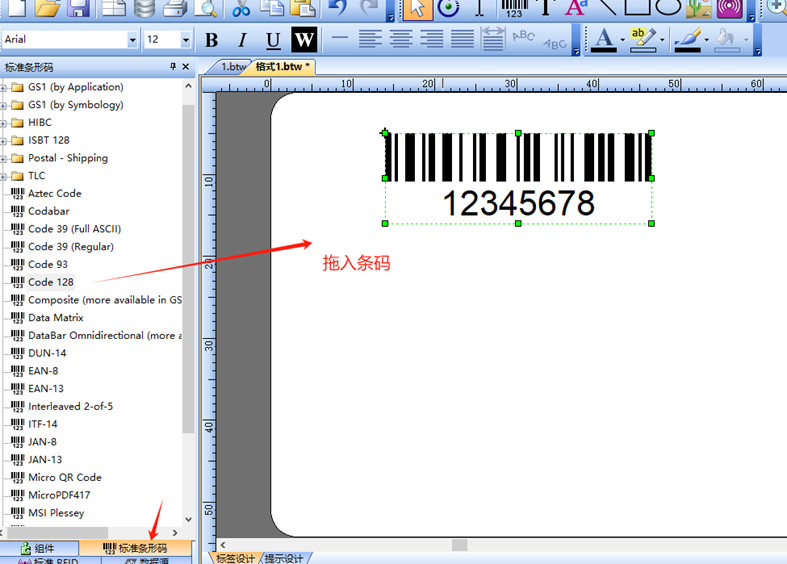Paste from clipboard with the paste icon
The width and height of the screenshot is (787, 564).
[303, 8]
